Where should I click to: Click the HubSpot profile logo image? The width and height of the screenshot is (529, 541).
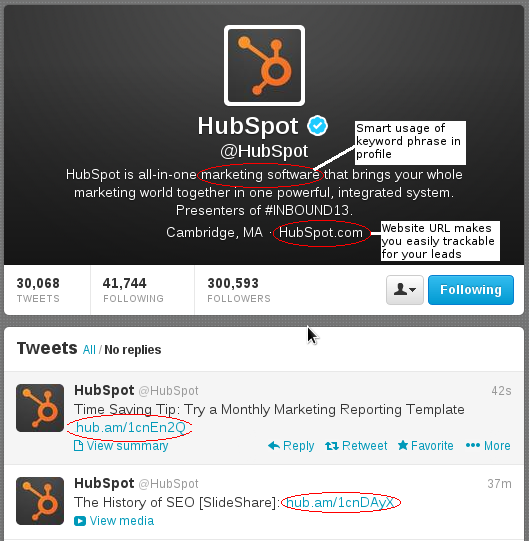(x=264, y=65)
